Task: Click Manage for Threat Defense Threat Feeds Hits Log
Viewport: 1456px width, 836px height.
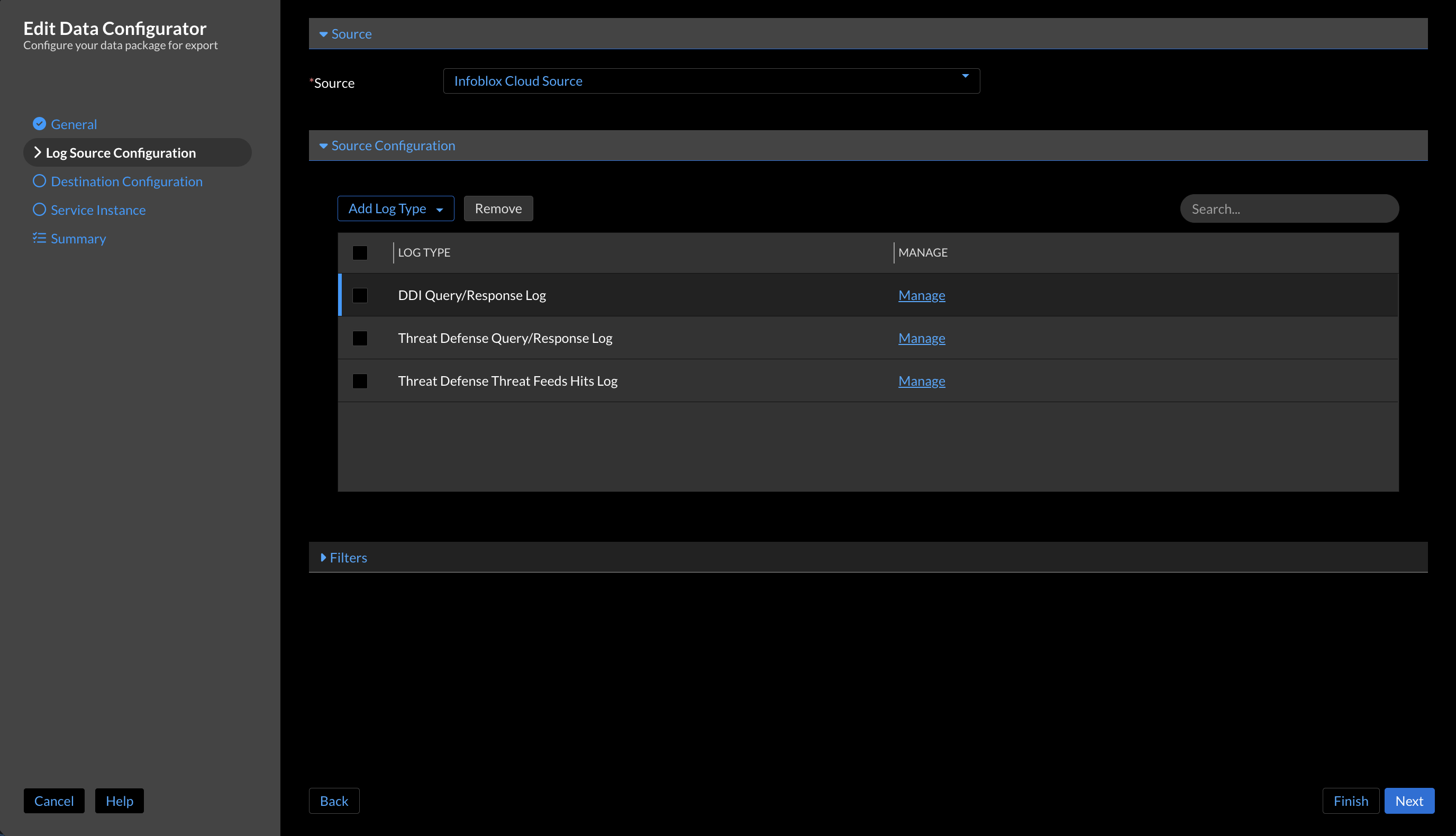Action: [x=921, y=380]
